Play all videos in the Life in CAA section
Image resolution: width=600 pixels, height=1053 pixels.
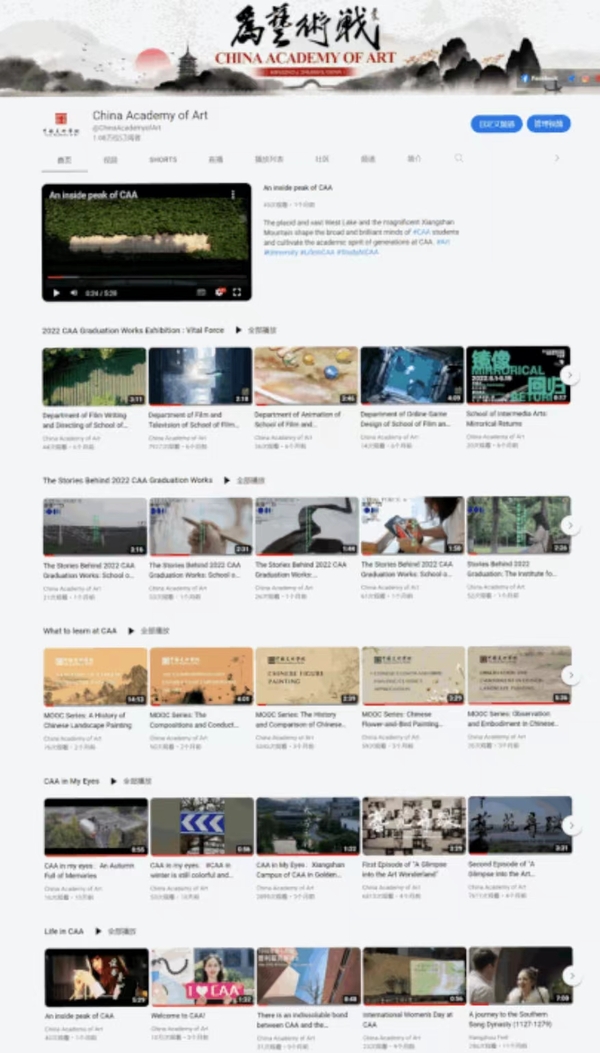(116, 931)
